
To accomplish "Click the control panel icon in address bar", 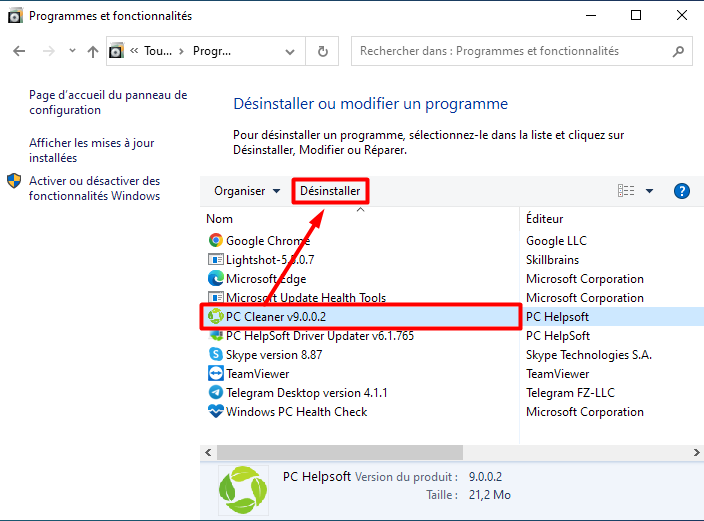I will click(116, 51).
